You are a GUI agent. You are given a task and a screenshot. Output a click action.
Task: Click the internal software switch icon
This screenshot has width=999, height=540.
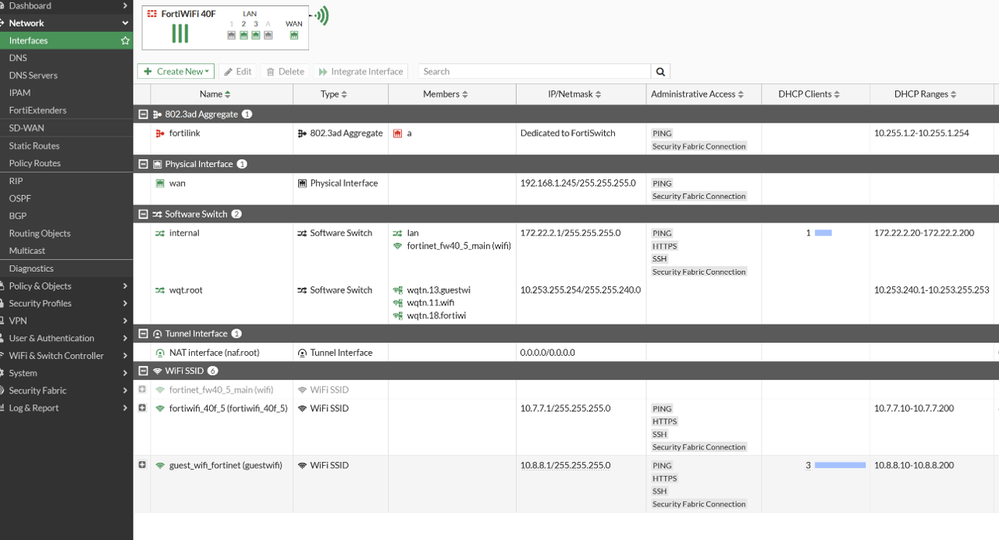pyautogui.click(x=160, y=233)
